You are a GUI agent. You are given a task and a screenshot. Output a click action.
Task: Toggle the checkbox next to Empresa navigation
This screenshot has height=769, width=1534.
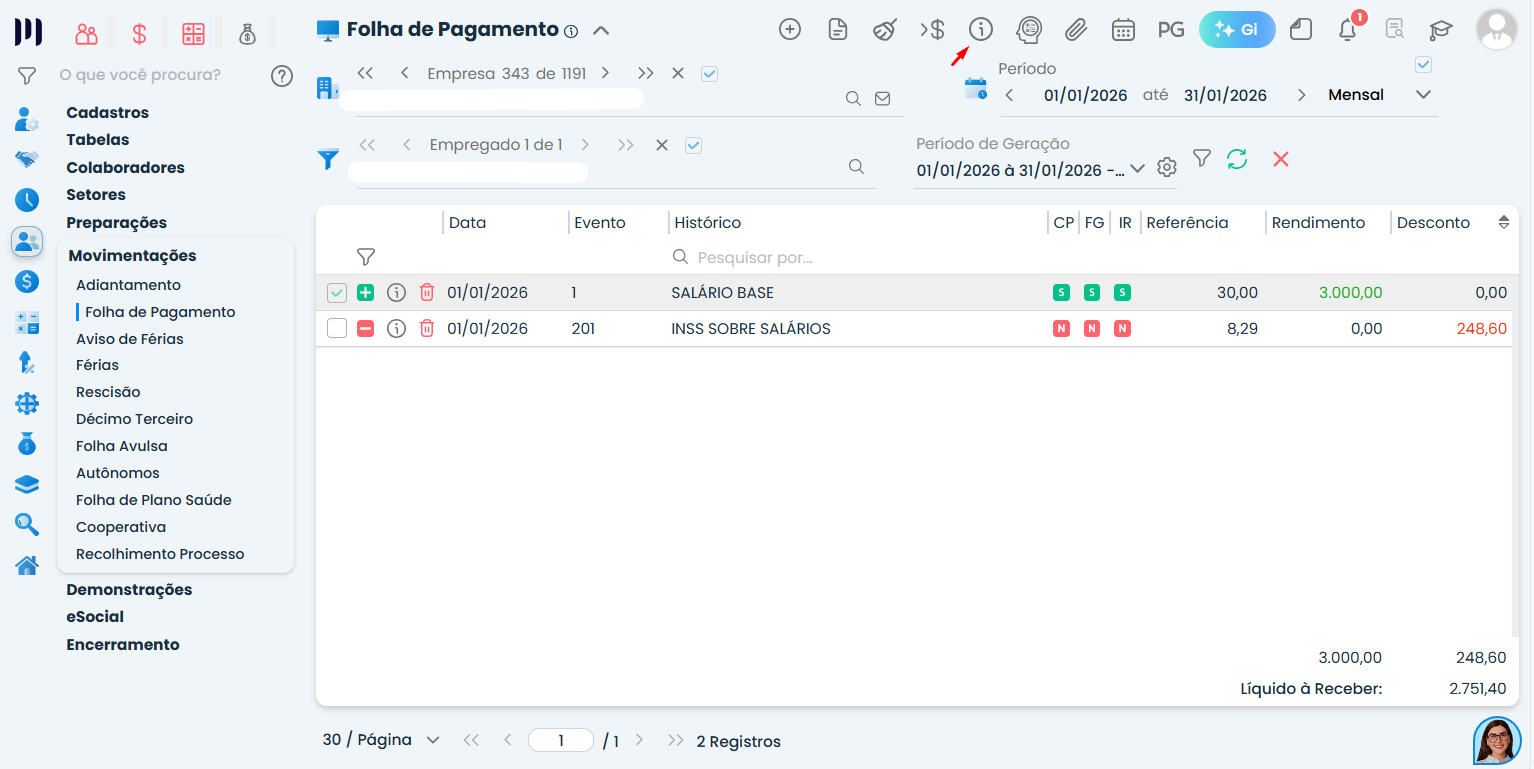(709, 73)
